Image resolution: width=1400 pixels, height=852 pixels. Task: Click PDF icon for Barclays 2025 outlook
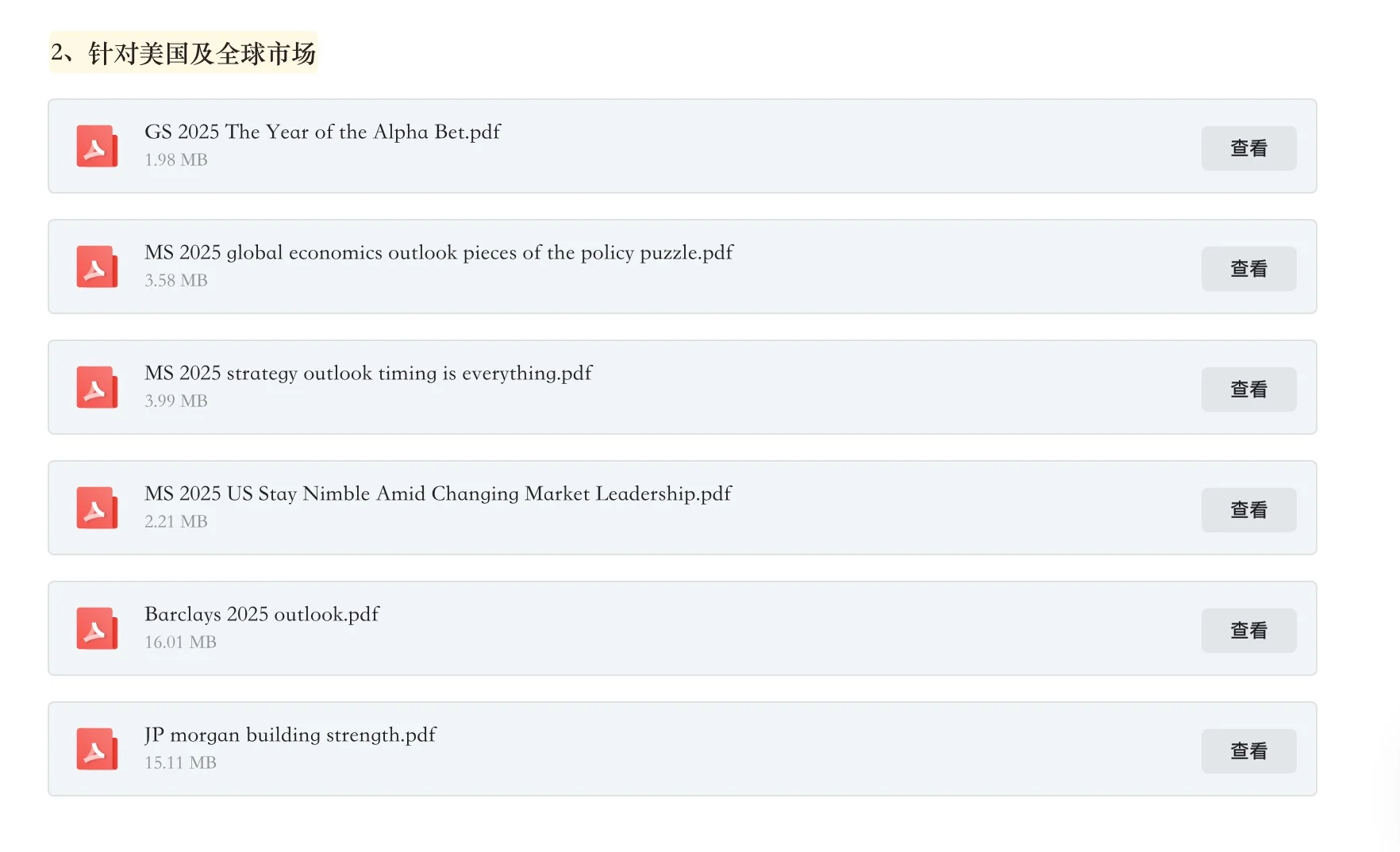[97, 628]
